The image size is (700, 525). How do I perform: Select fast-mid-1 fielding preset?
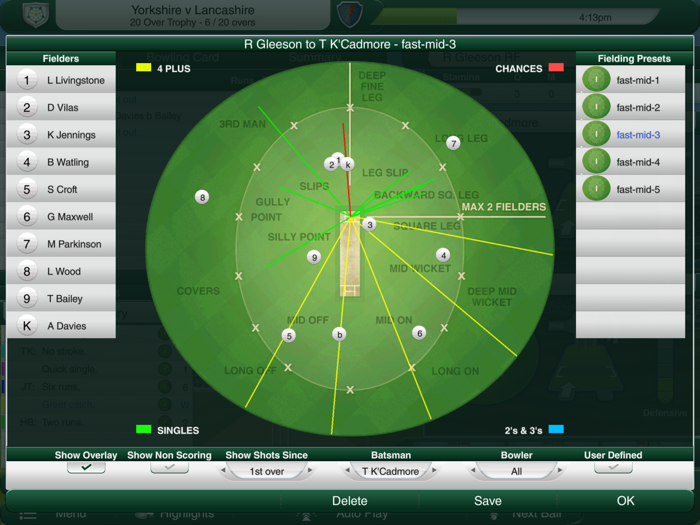pos(630,79)
